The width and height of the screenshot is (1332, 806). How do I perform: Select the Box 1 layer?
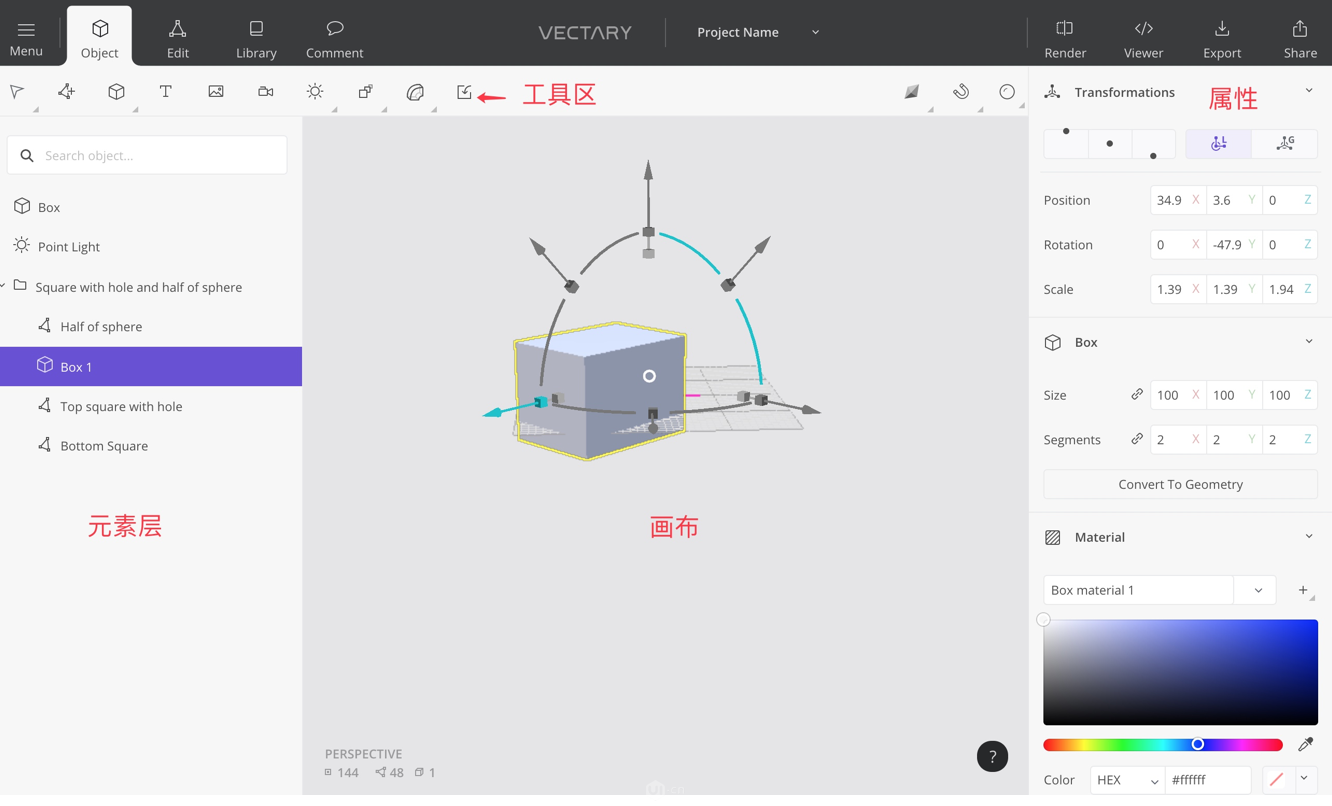151,366
